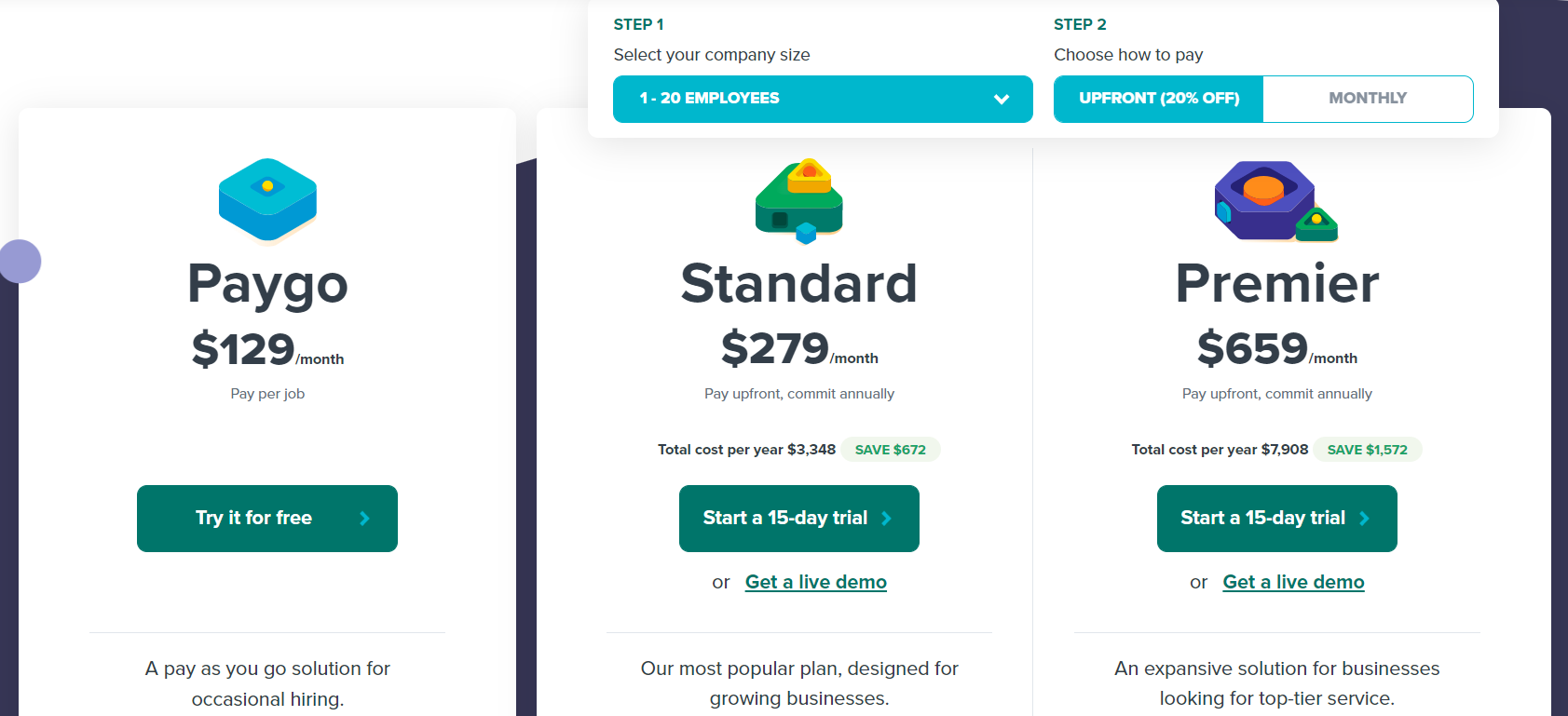
Task: Click the Save $672 badge
Action: pos(891,450)
